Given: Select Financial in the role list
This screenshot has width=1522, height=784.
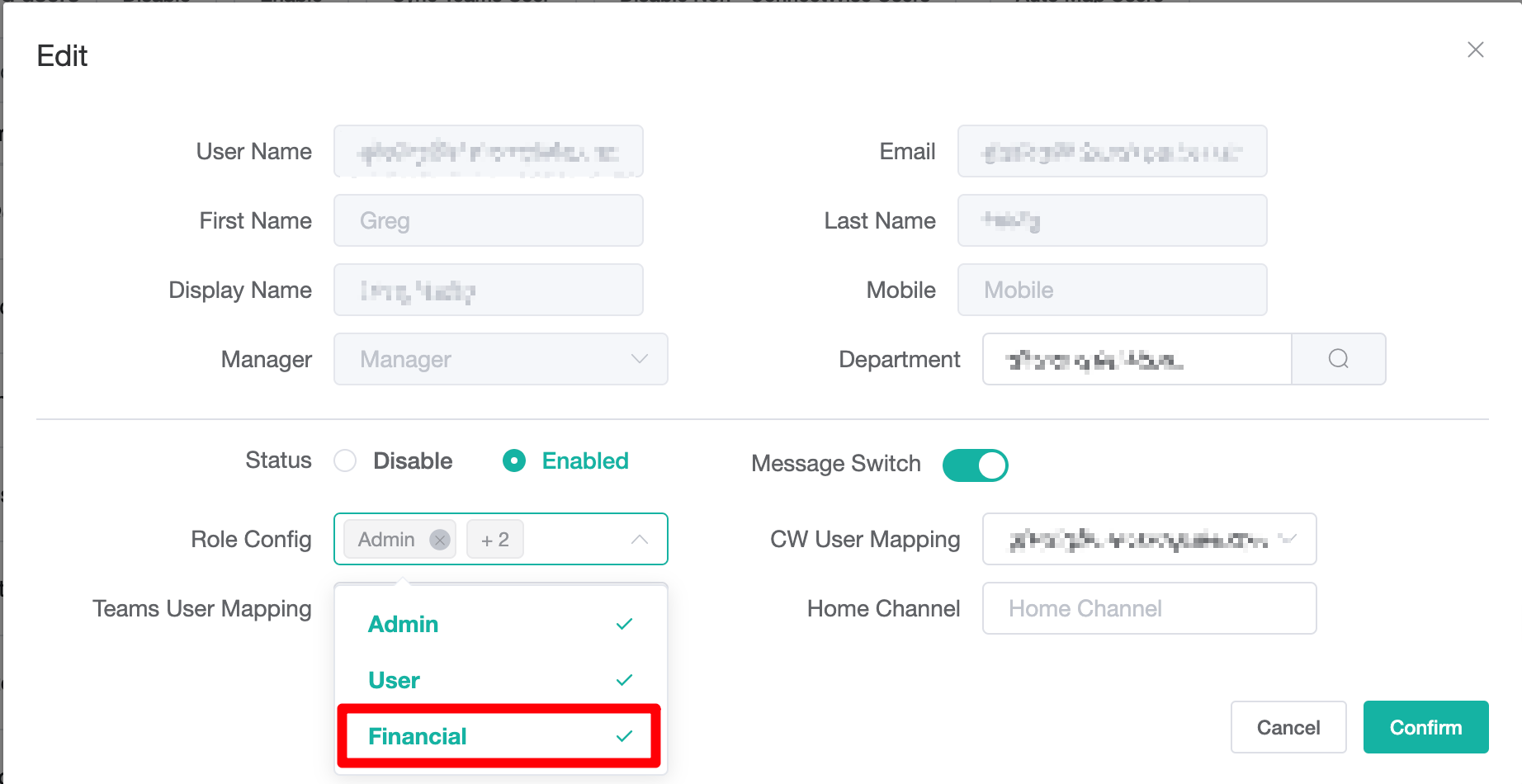Looking at the screenshot, I should pos(418,736).
